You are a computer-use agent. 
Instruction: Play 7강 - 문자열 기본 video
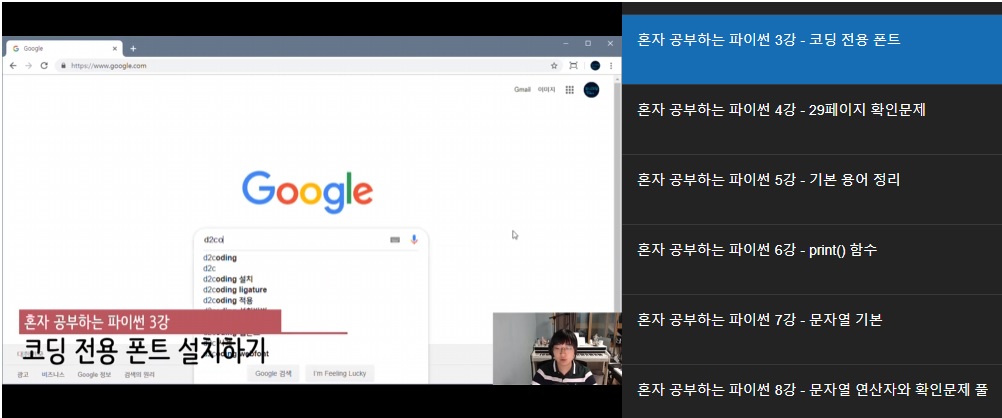[x=812, y=329]
